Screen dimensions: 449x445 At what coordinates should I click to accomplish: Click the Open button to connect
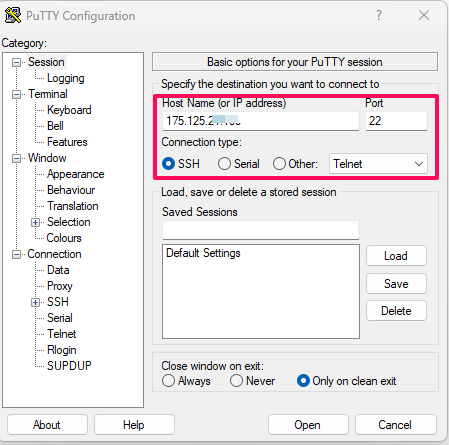308,425
